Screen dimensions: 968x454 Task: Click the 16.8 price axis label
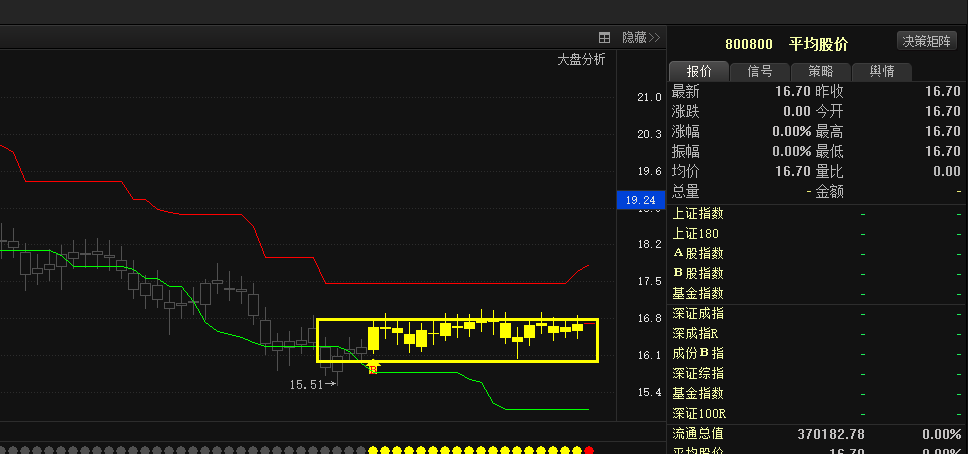click(649, 318)
